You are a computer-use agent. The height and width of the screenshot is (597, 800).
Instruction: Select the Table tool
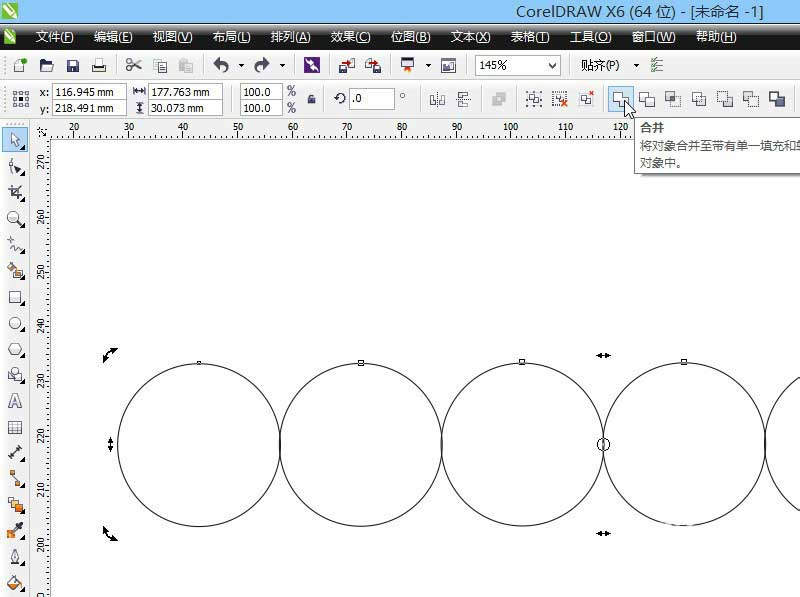pos(15,427)
